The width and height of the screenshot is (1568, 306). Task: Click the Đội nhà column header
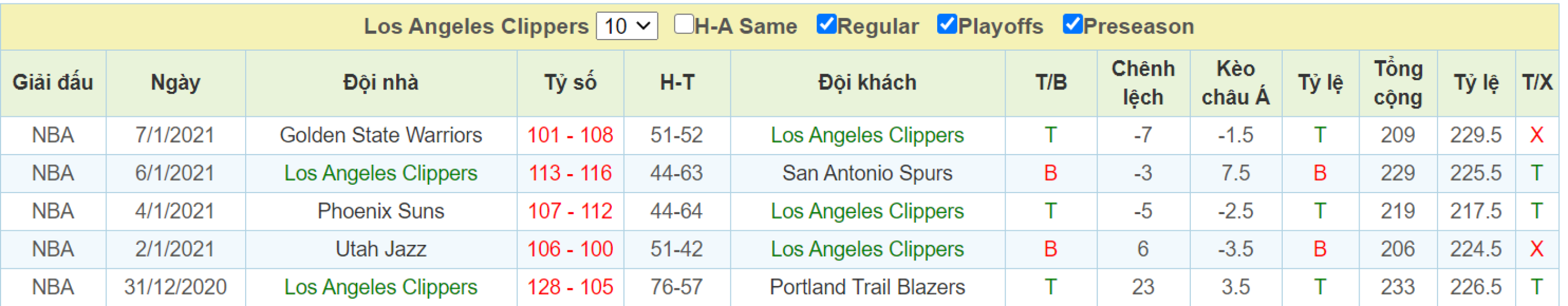click(381, 83)
